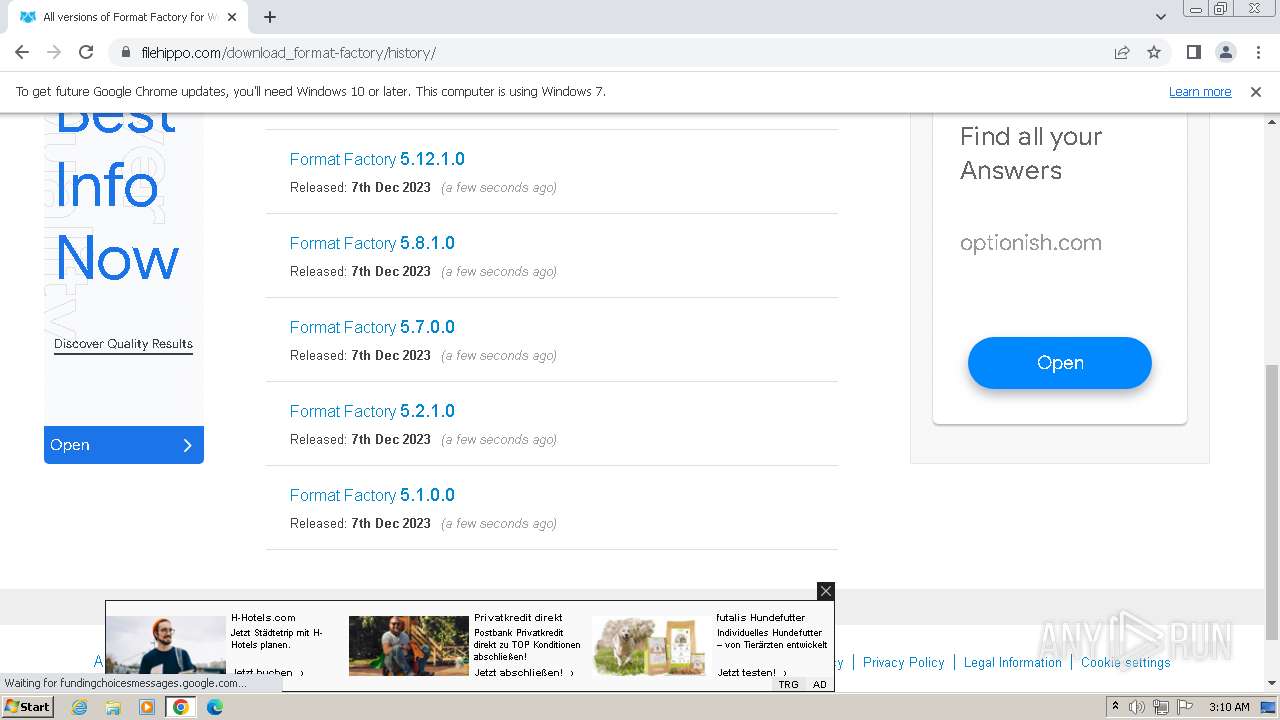Click the futalis Hundefutter ad thumbnail

(652, 645)
